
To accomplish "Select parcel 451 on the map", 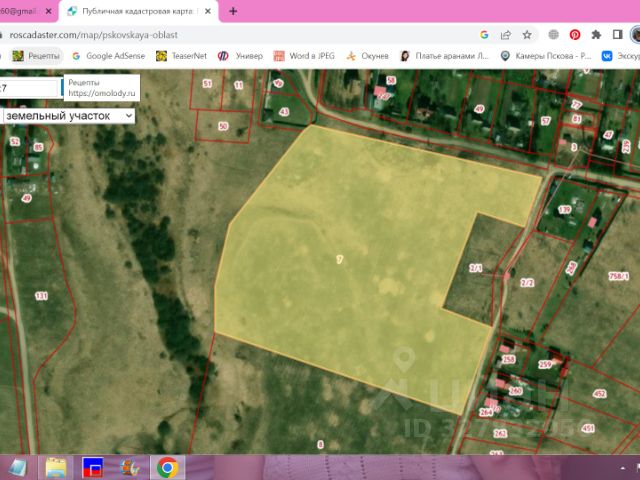I will (588, 428).
